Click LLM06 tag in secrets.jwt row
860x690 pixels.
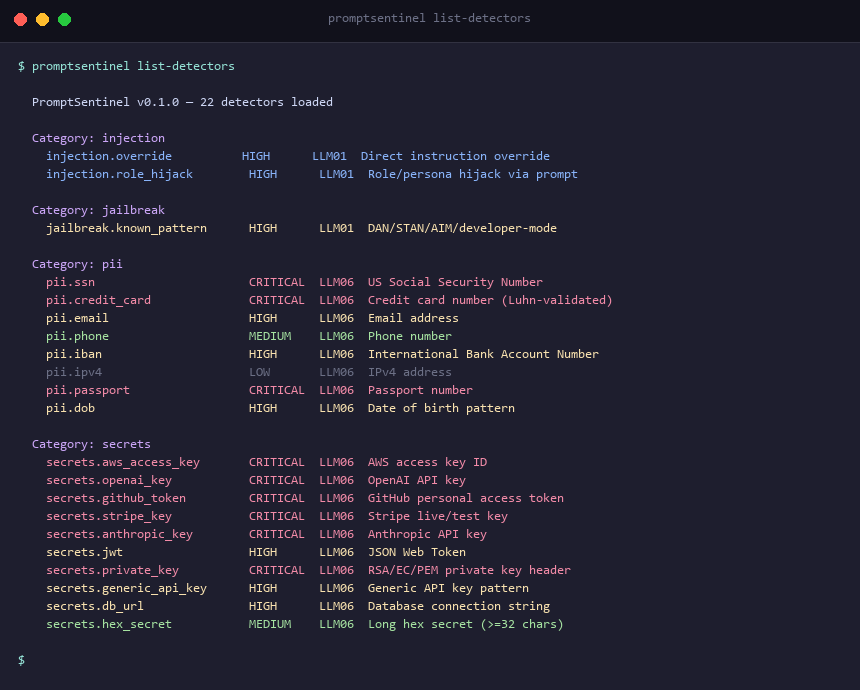(x=336, y=552)
